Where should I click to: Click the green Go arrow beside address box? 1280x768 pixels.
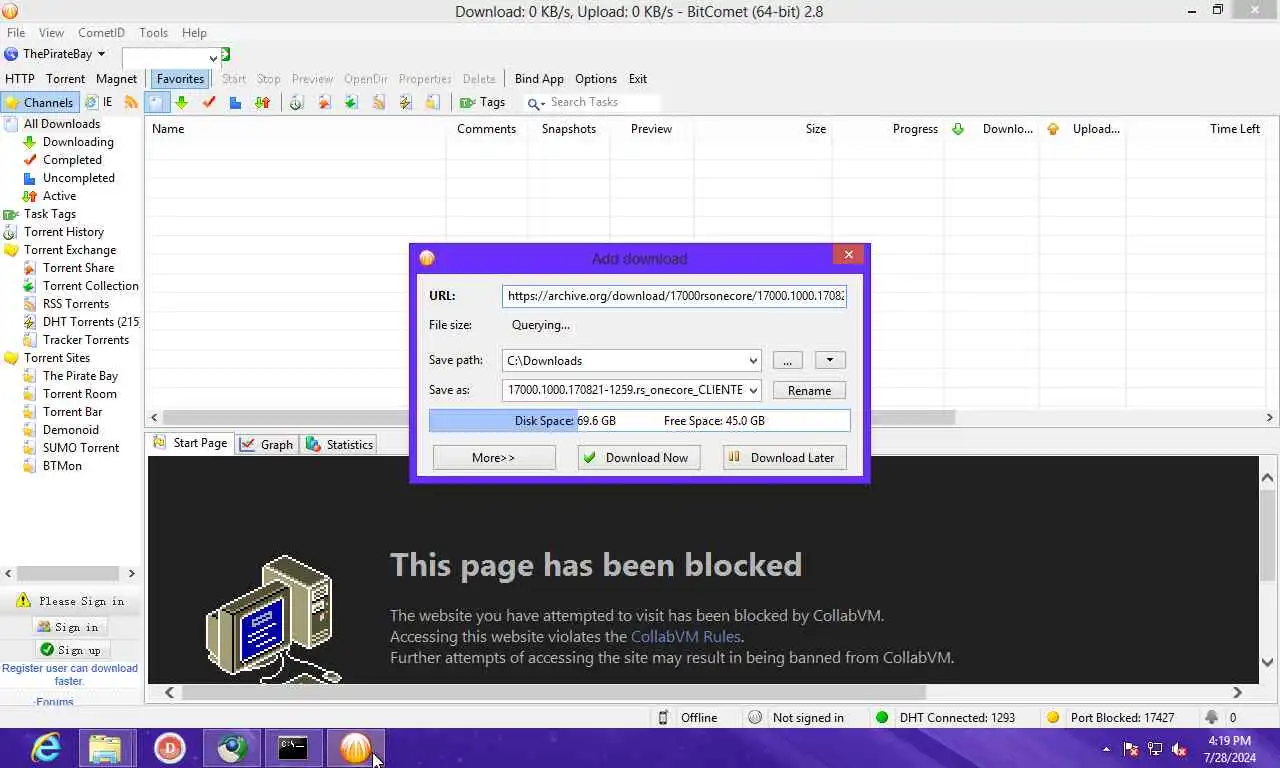pyautogui.click(x=225, y=55)
